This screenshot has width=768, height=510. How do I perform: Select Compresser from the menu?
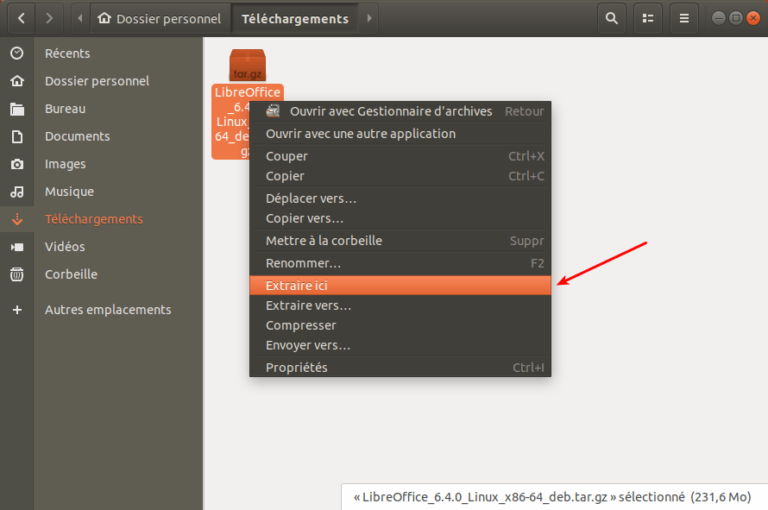click(400, 325)
